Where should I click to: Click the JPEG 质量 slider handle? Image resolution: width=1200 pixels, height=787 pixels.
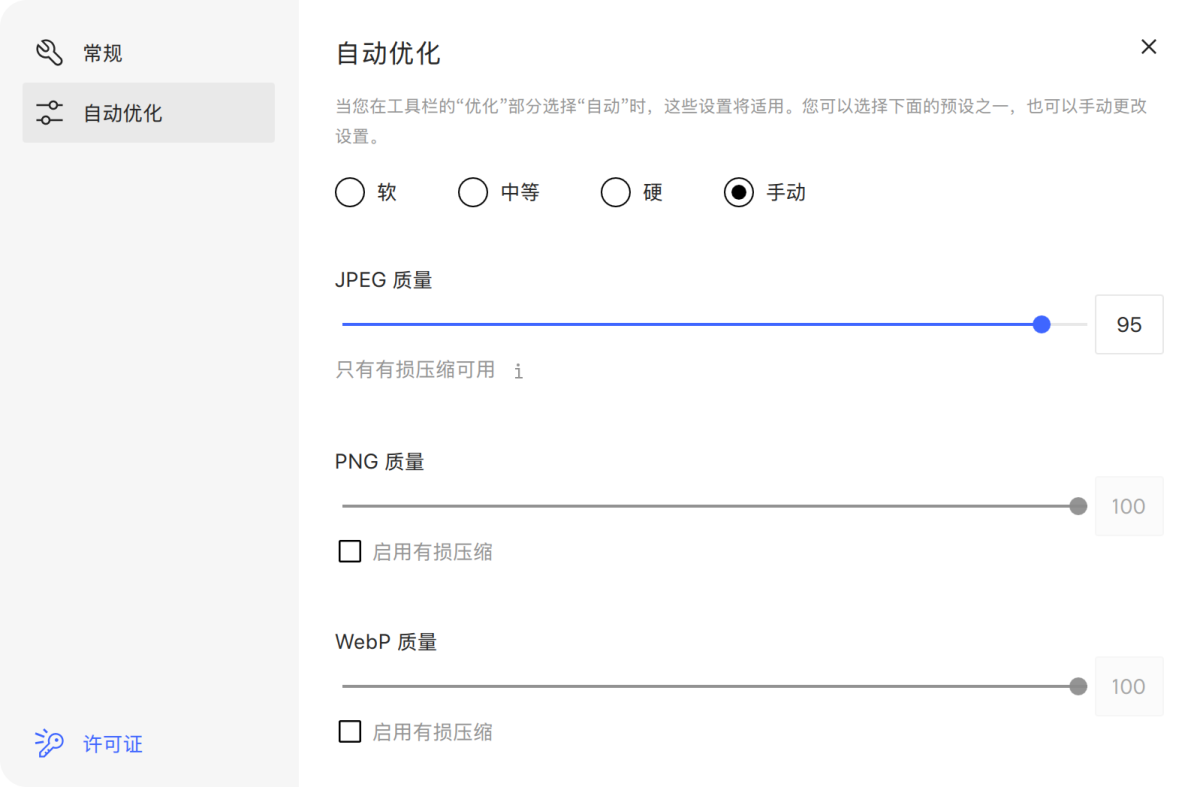1042,324
